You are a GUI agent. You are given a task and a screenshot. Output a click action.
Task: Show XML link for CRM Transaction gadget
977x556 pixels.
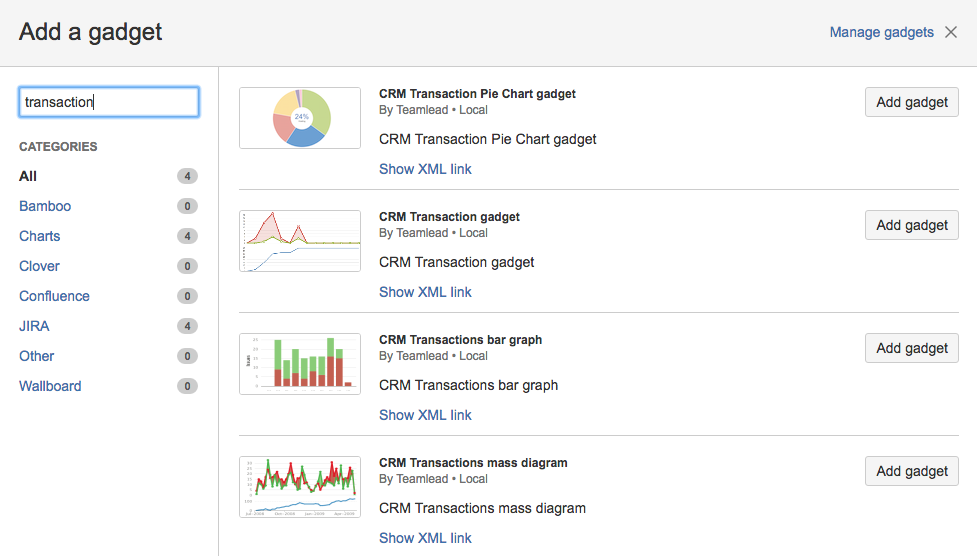pyautogui.click(x=425, y=292)
